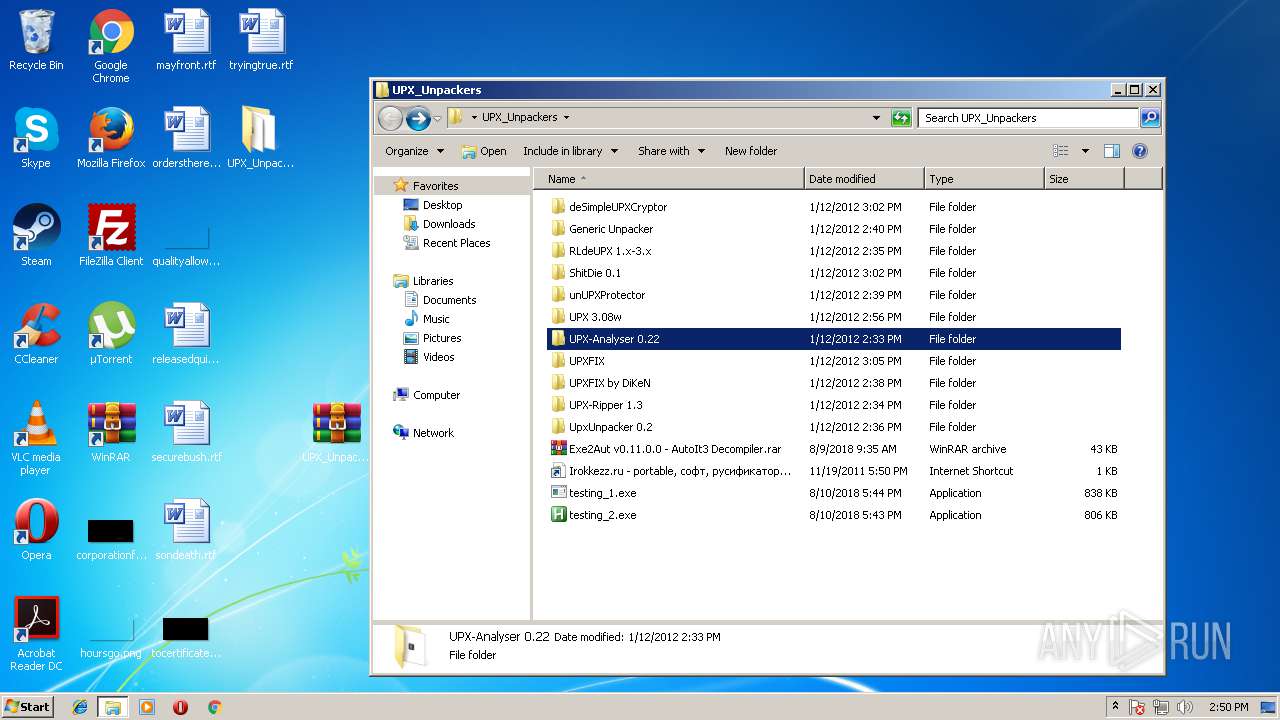Open the UPX_Unpac... folder on the desktop
Image resolution: width=1280 pixels, height=720 pixels.
pos(260,138)
